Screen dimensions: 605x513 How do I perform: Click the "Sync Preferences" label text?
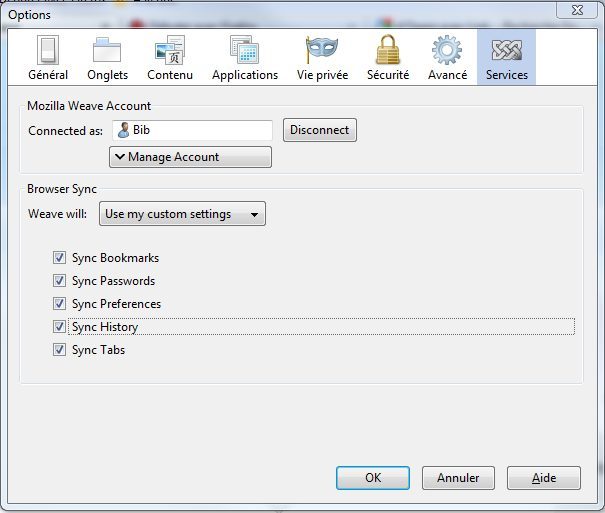116,304
